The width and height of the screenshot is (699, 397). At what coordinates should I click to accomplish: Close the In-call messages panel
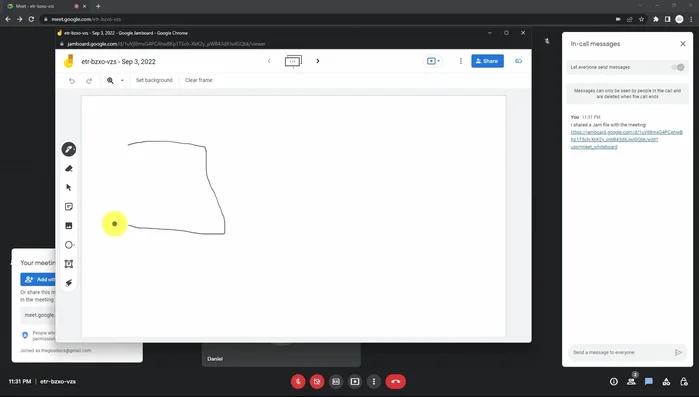click(683, 44)
